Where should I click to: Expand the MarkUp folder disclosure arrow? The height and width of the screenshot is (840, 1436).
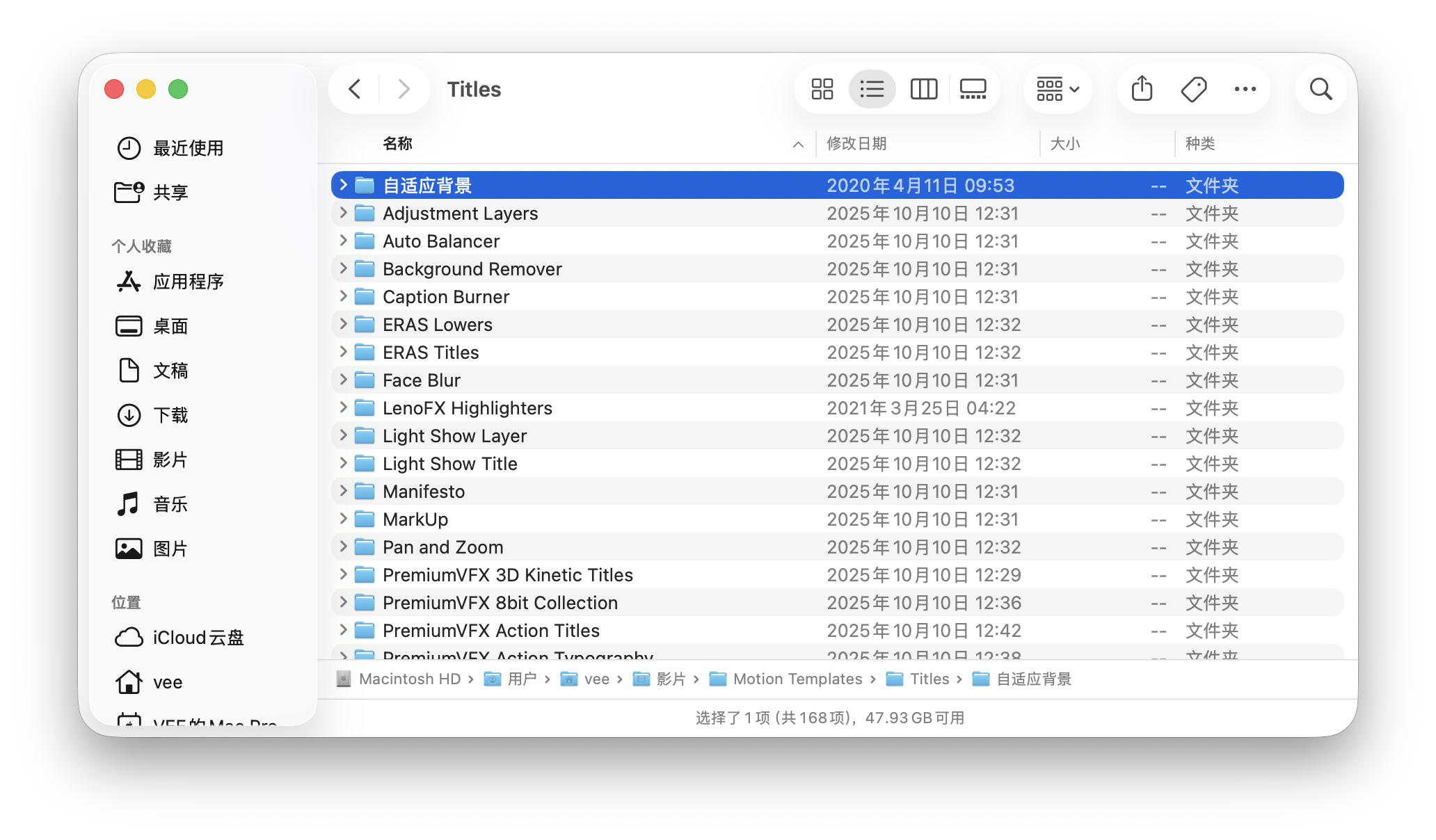pyautogui.click(x=343, y=519)
